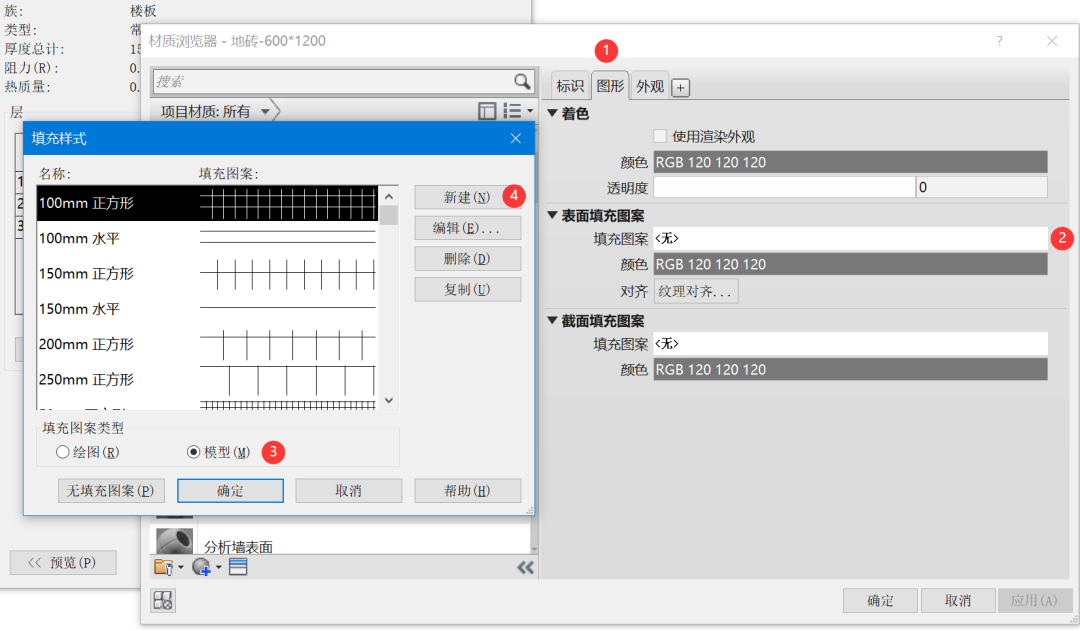The image size is (1080, 631).
Task: Click the 透明度 value field
Action: pyautogui.click(x=982, y=187)
